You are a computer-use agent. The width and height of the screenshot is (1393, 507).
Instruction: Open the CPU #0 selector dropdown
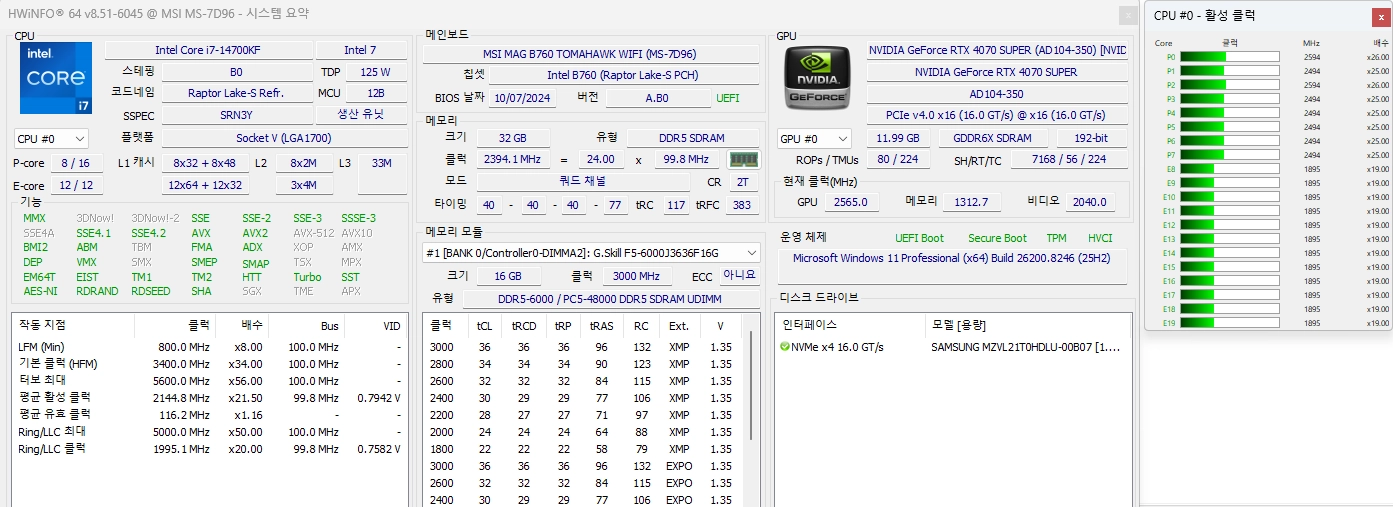[51, 139]
